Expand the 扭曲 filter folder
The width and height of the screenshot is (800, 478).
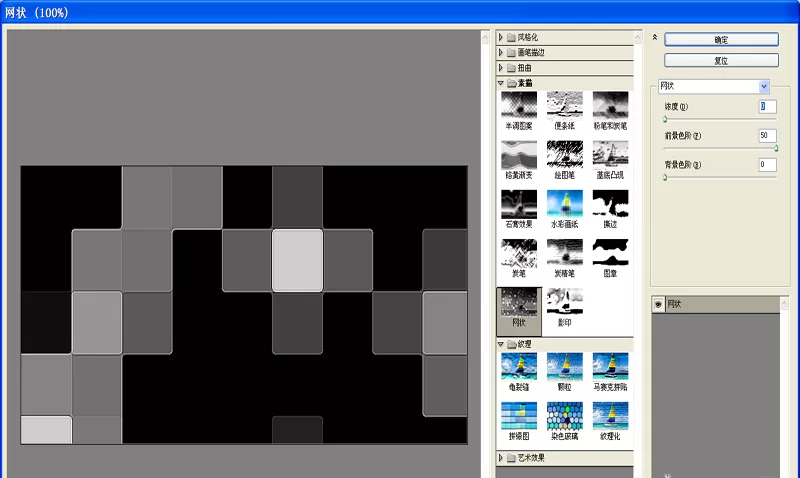[x=501, y=68]
